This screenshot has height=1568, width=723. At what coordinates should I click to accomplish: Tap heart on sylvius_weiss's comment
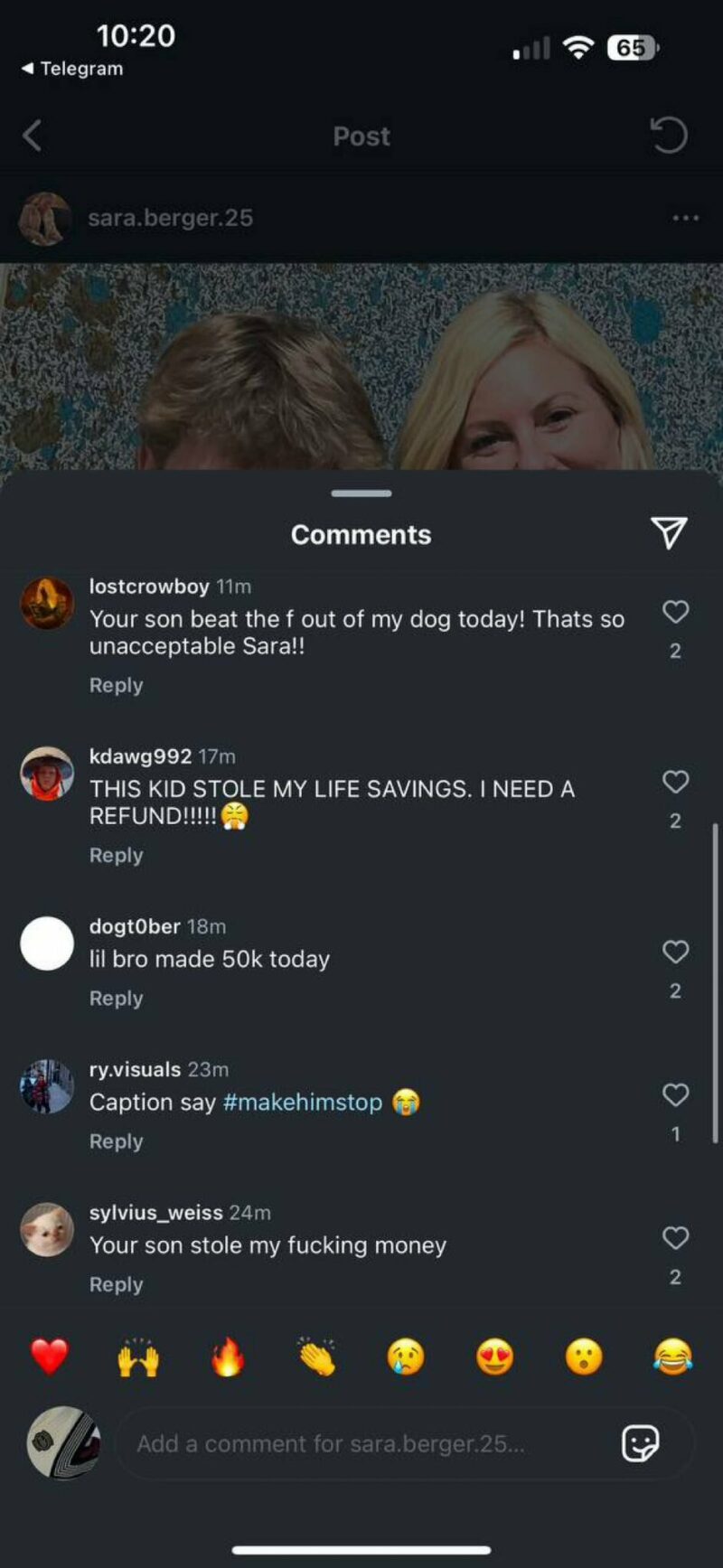point(675,1238)
